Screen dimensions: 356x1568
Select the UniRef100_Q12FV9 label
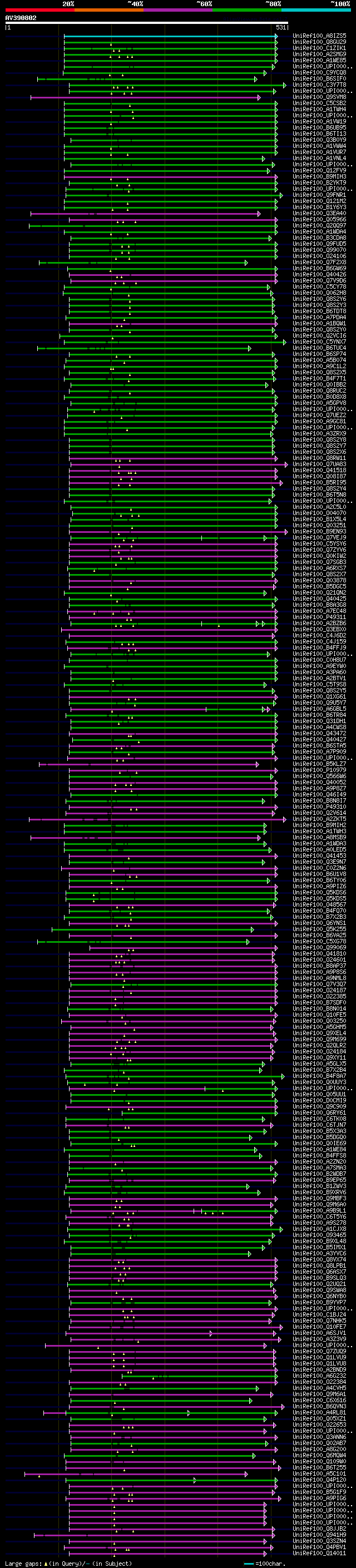point(319,170)
